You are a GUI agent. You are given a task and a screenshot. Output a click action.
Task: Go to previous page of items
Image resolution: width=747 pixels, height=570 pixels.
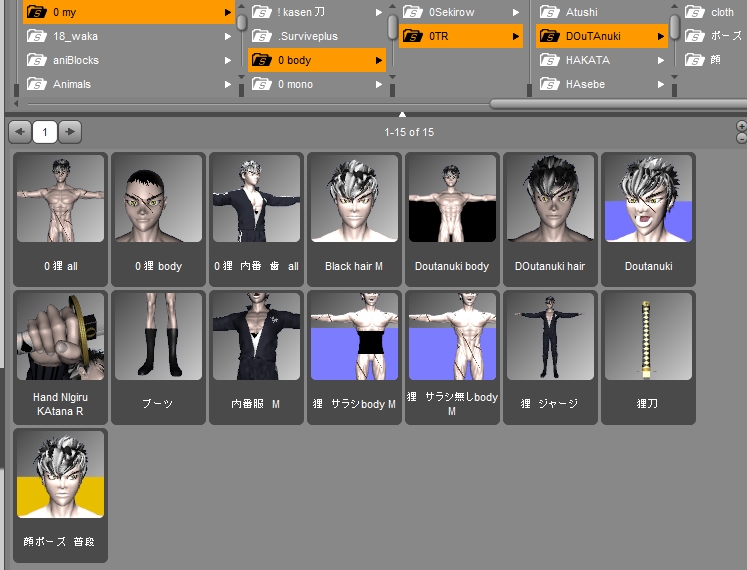pyautogui.click(x=20, y=132)
